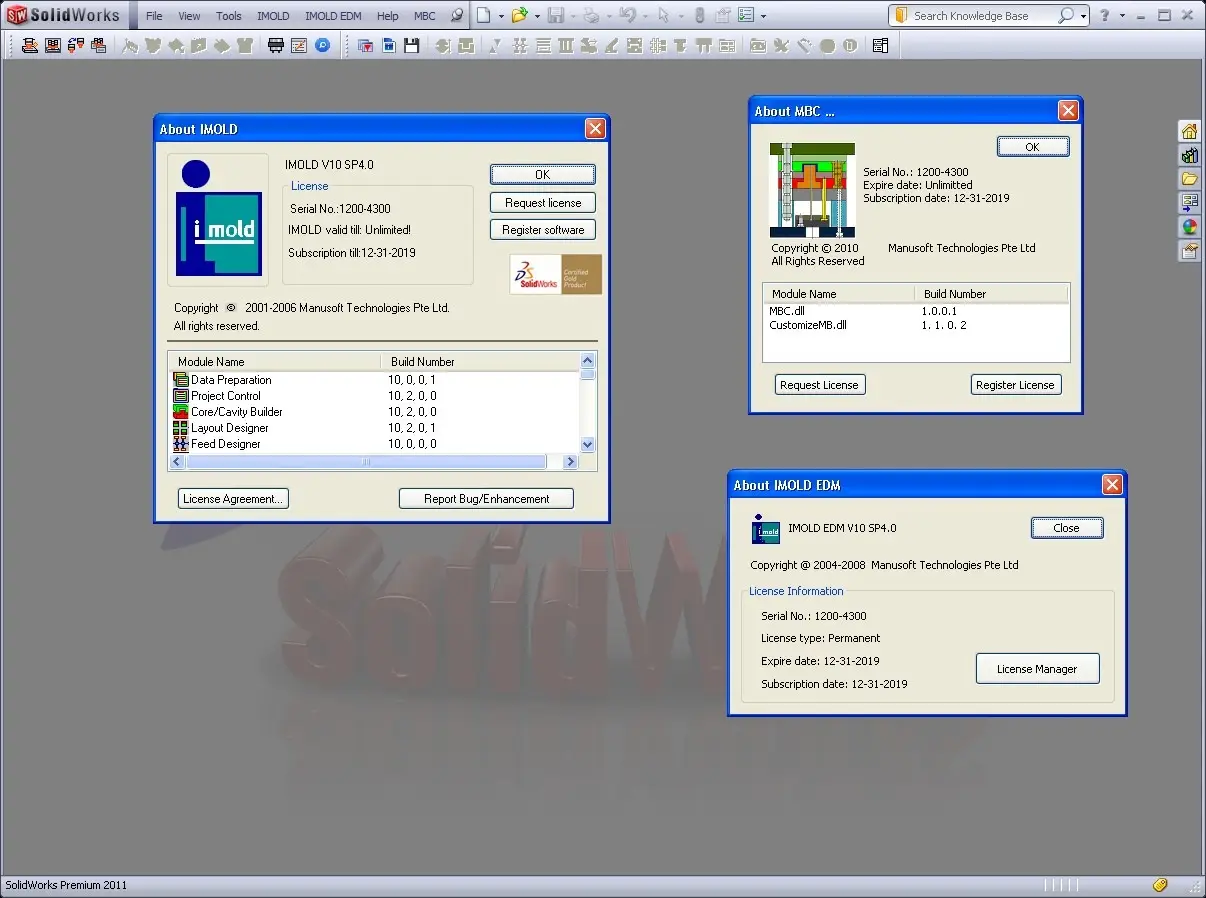Click the imold logo in About IMOLD
Screen dimensions: 1206x898
pyautogui.click(x=218, y=218)
